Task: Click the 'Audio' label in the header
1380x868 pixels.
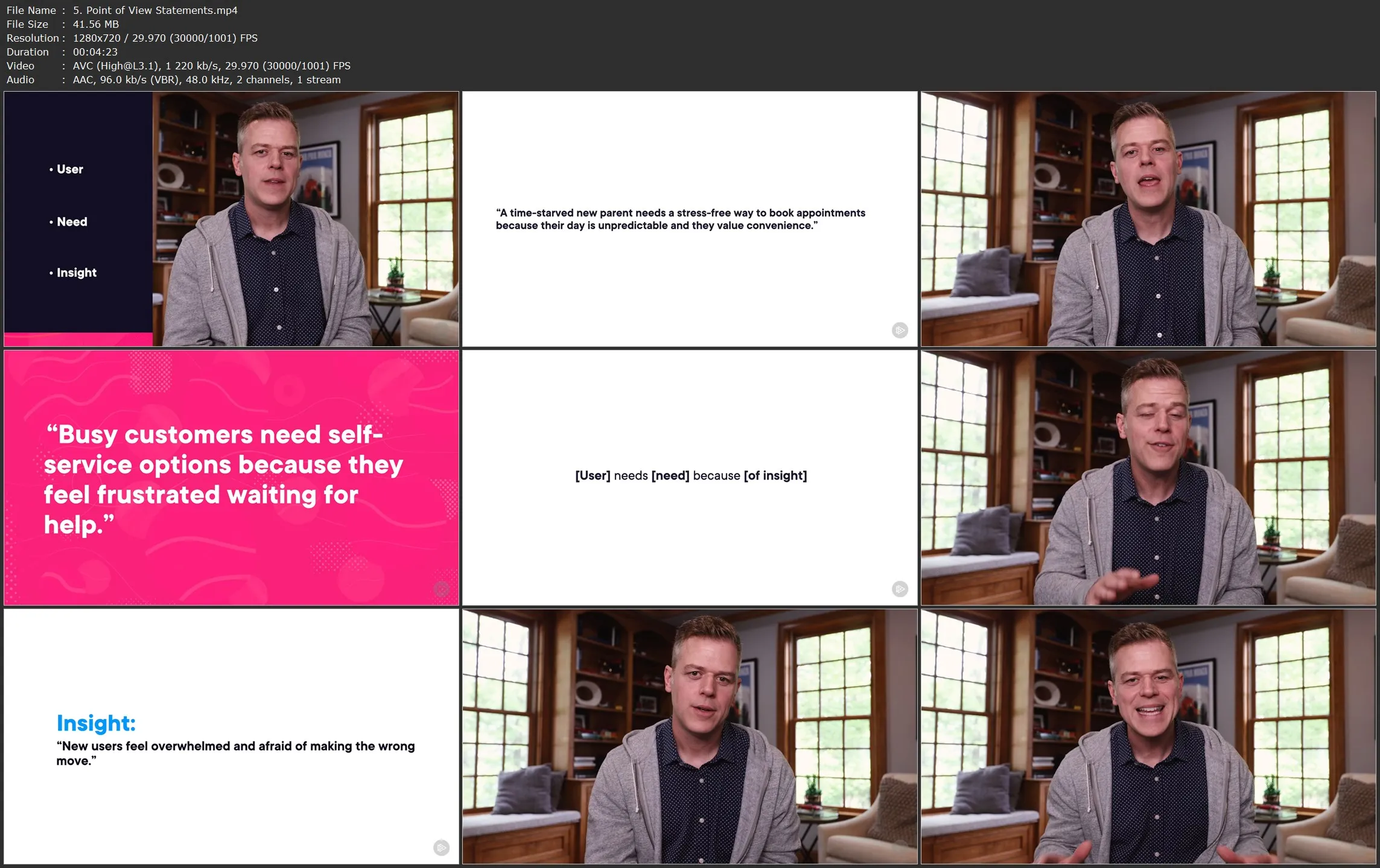Action: point(21,80)
